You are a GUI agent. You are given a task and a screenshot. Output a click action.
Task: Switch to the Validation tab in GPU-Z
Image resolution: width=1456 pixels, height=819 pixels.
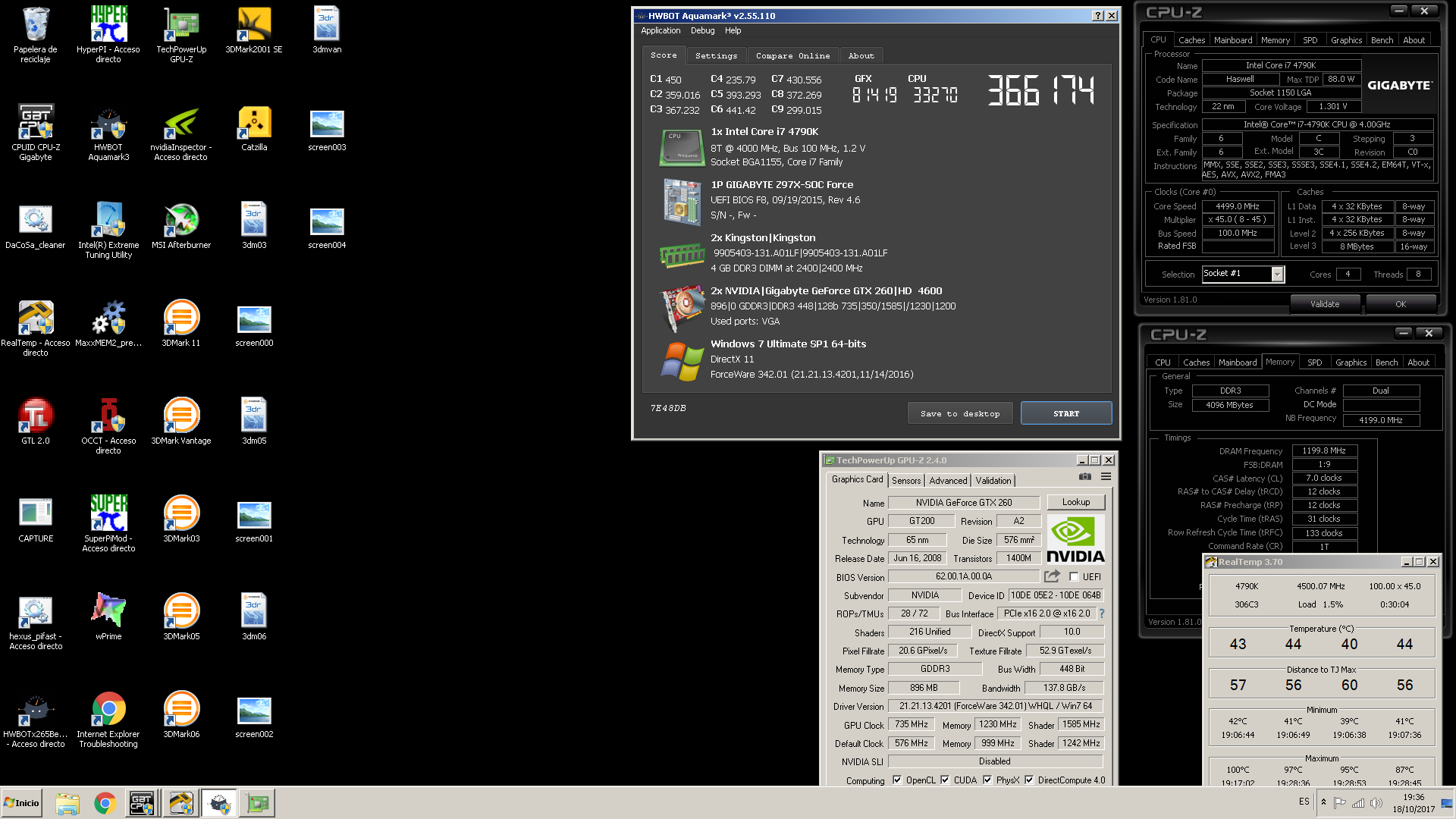[x=993, y=481]
